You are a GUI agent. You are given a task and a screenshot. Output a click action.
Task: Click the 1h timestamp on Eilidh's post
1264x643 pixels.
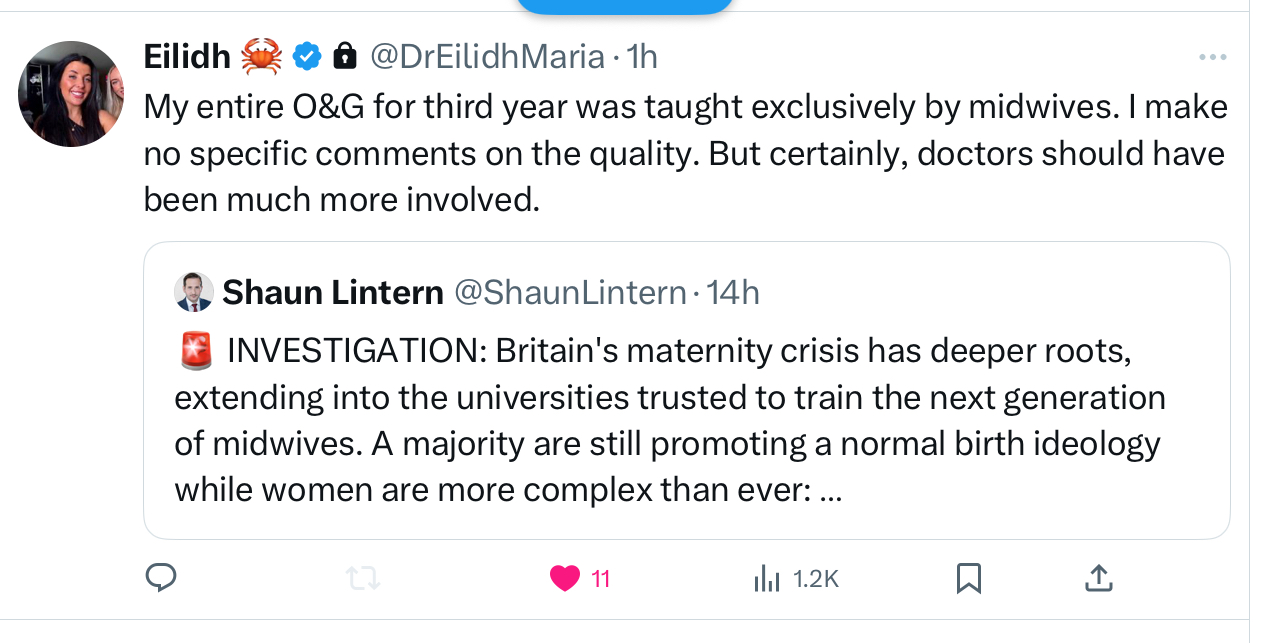642,57
